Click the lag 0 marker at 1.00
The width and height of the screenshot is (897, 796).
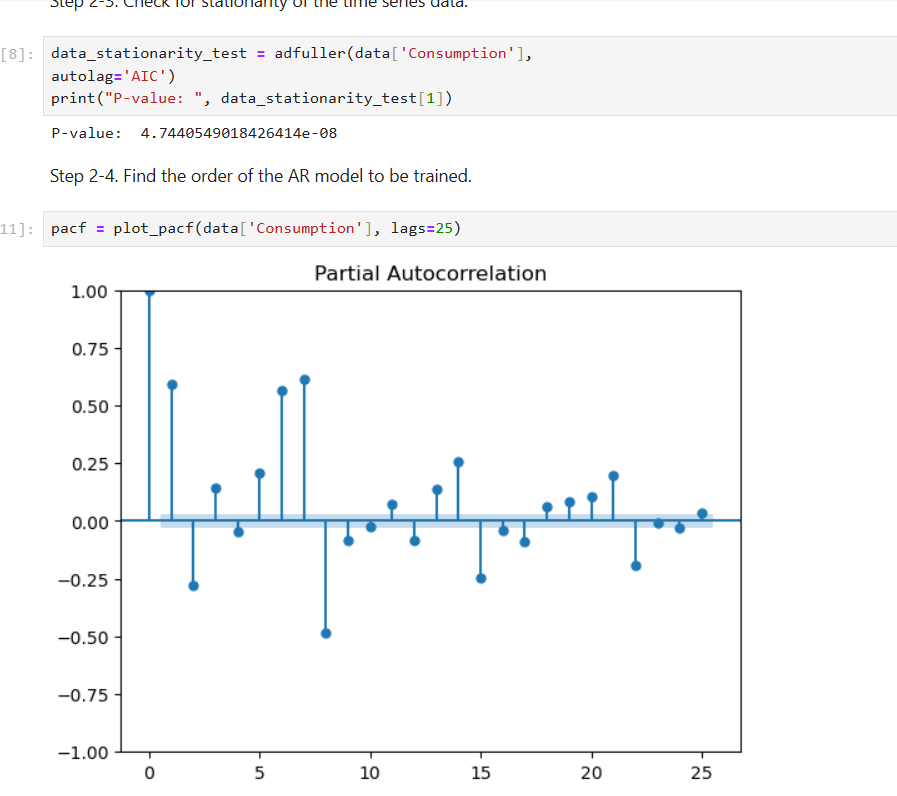click(149, 291)
